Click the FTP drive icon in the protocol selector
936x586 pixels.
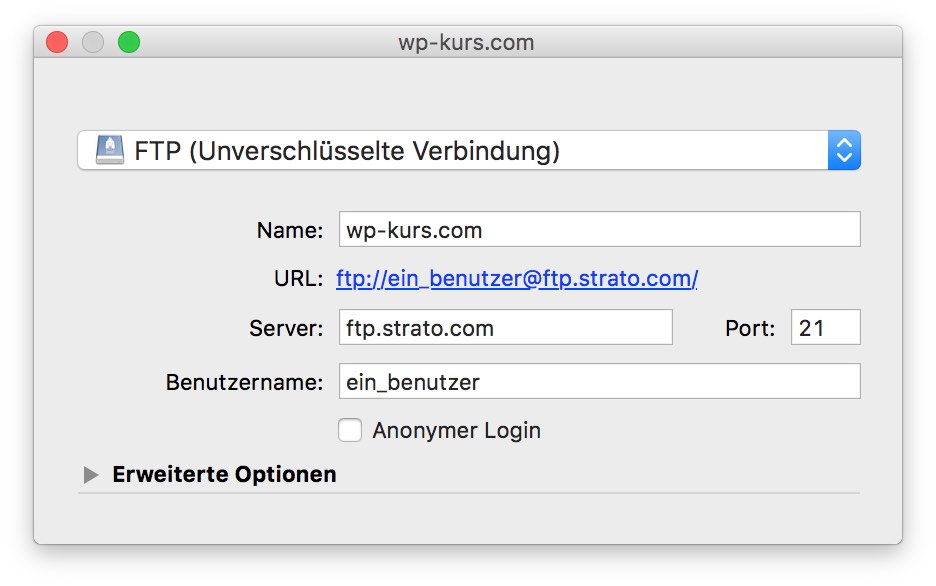[109, 151]
